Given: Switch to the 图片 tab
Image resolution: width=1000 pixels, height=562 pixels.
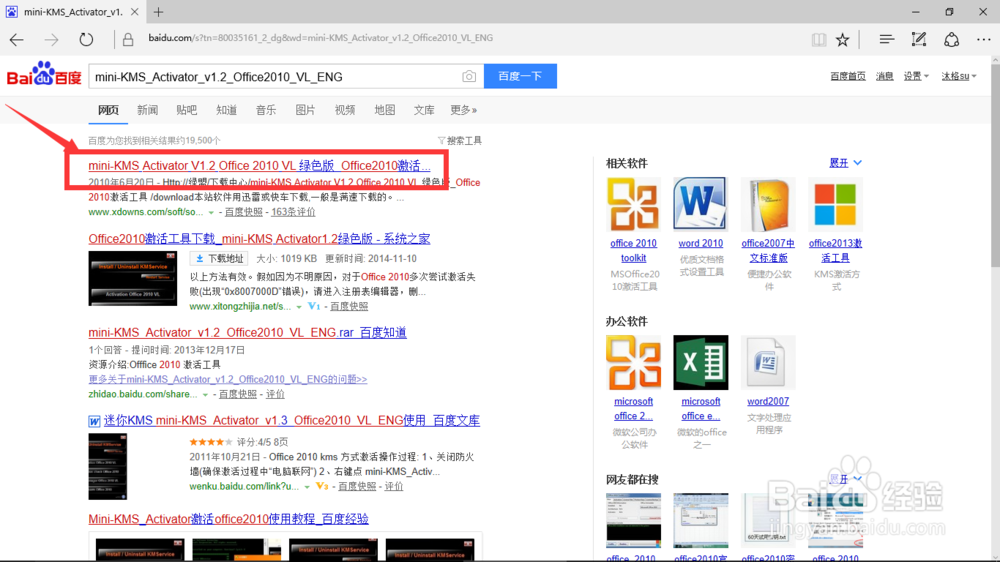Looking at the screenshot, I should pos(305,110).
